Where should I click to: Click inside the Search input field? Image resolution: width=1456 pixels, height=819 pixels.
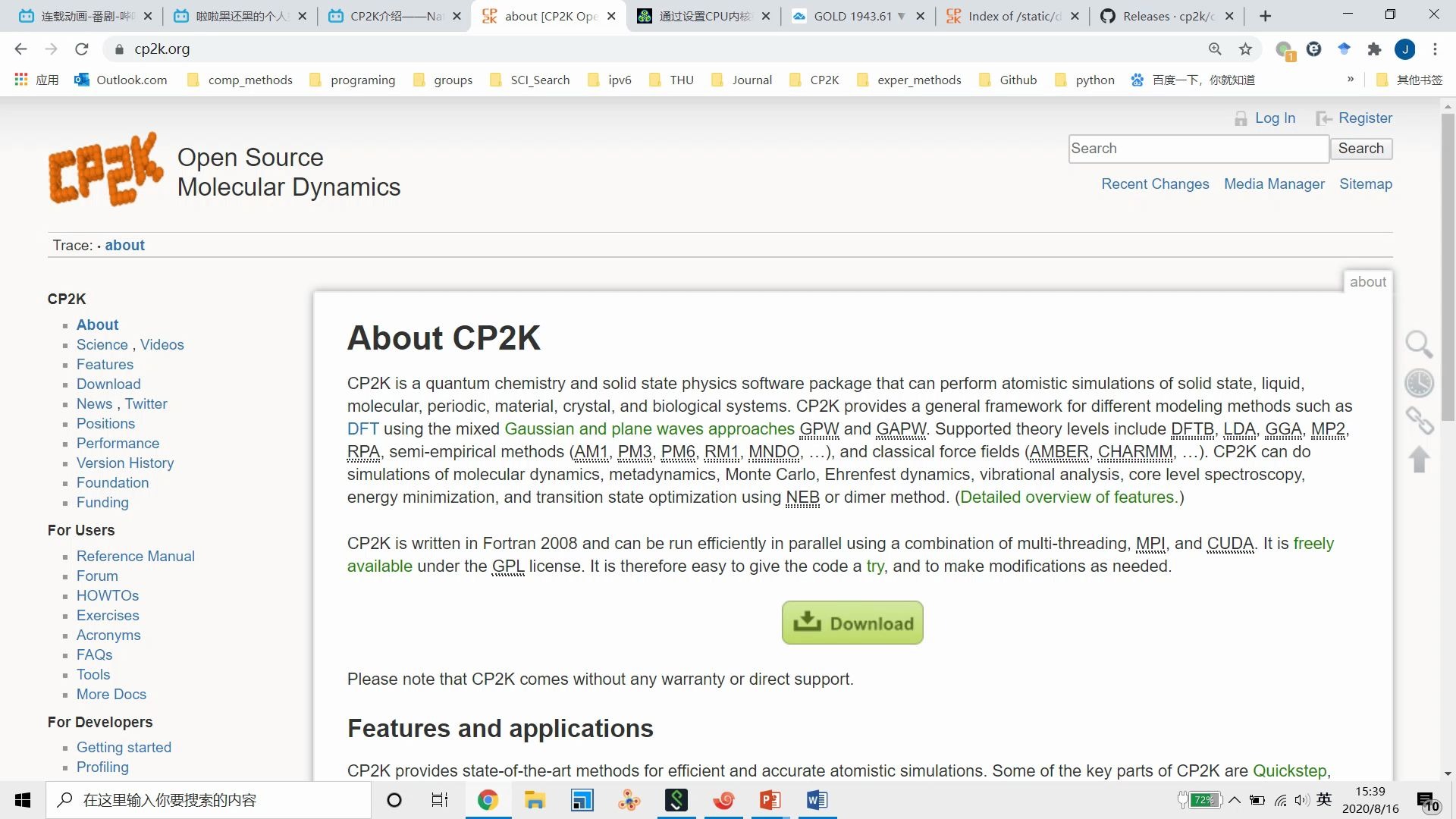click(x=1198, y=149)
